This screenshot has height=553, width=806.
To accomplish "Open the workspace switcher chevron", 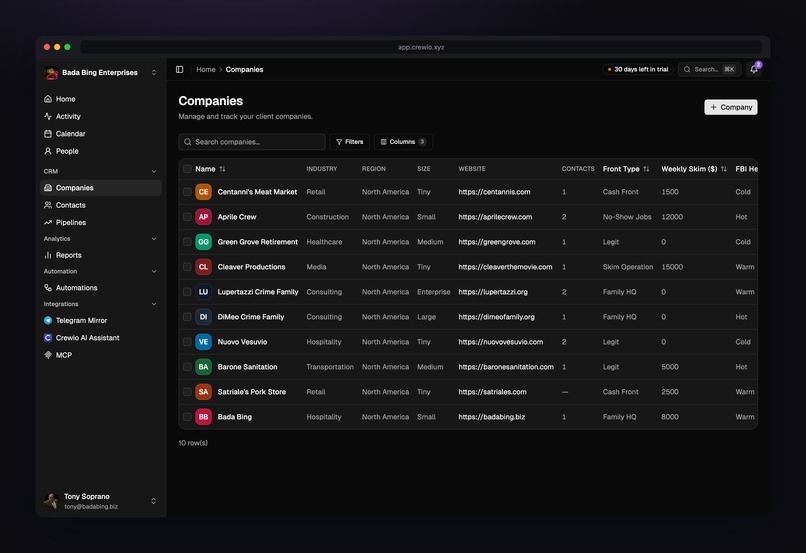I will (x=154, y=72).
